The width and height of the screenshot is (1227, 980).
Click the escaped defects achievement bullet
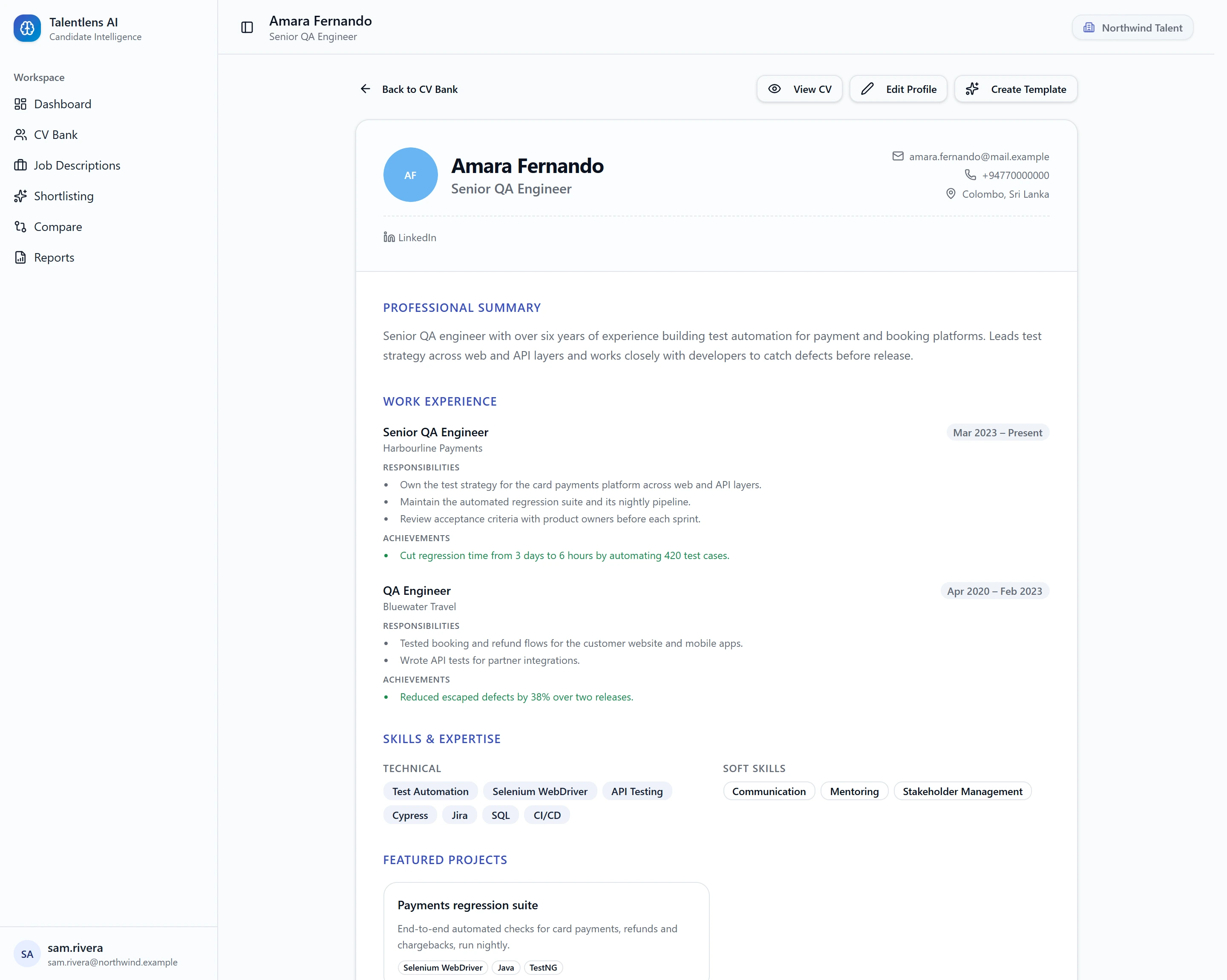[x=516, y=697]
